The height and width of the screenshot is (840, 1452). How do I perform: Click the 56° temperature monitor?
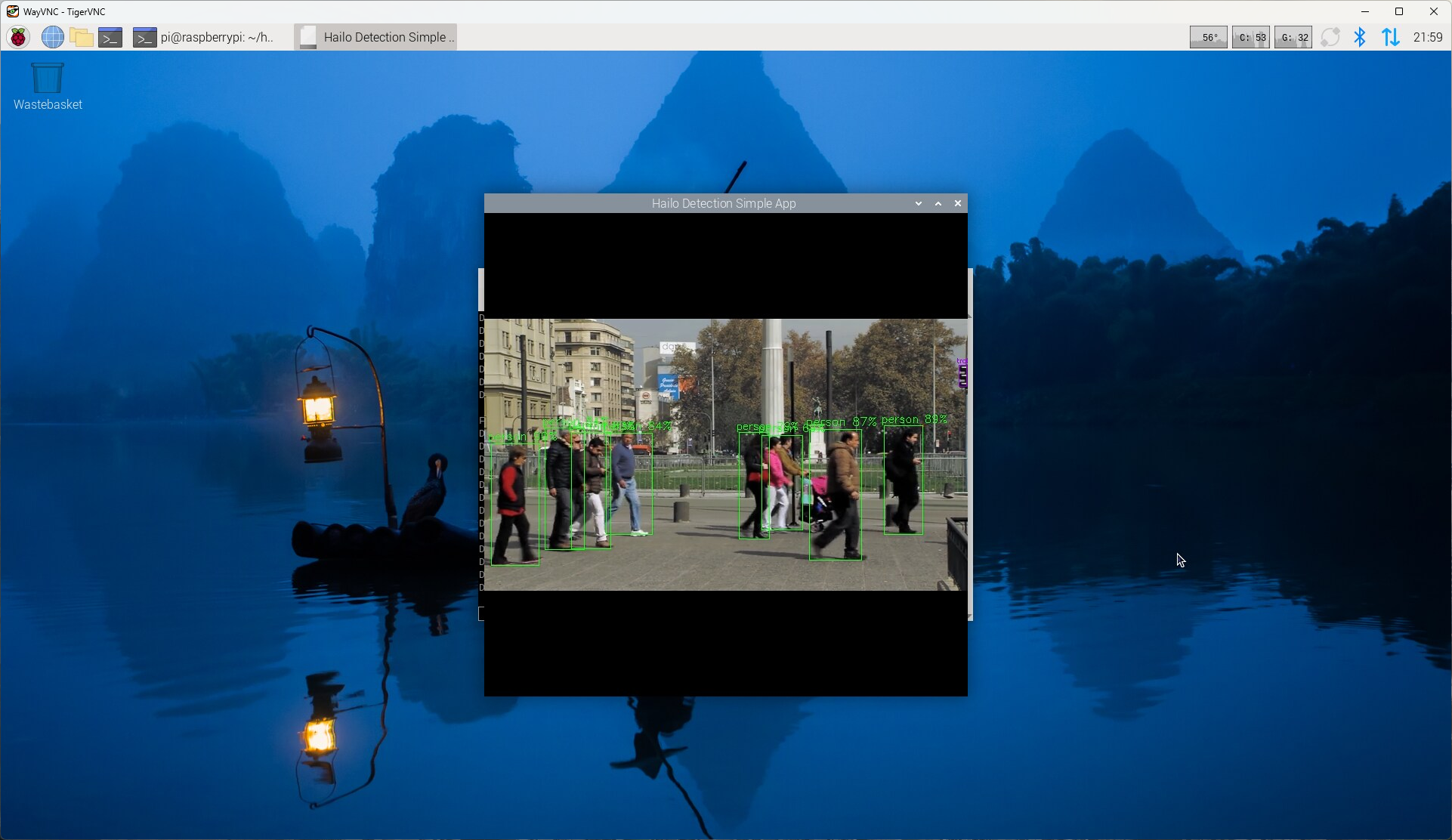point(1208,37)
